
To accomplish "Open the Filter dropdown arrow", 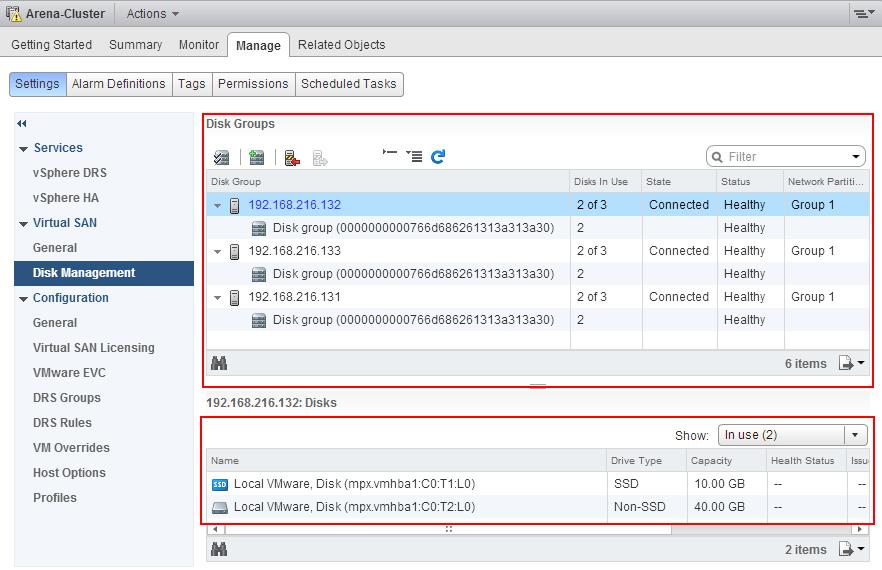I will coord(856,156).
